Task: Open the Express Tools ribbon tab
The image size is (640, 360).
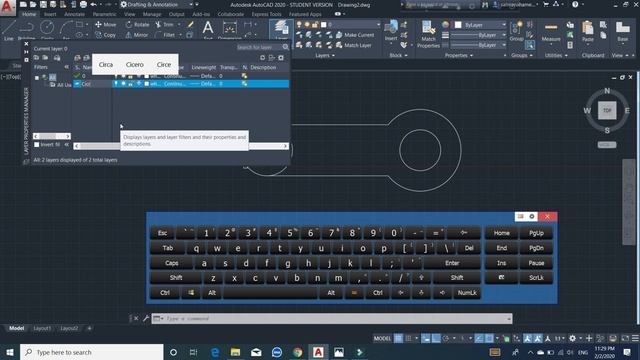Action: pyautogui.click(x=266, y=14)
